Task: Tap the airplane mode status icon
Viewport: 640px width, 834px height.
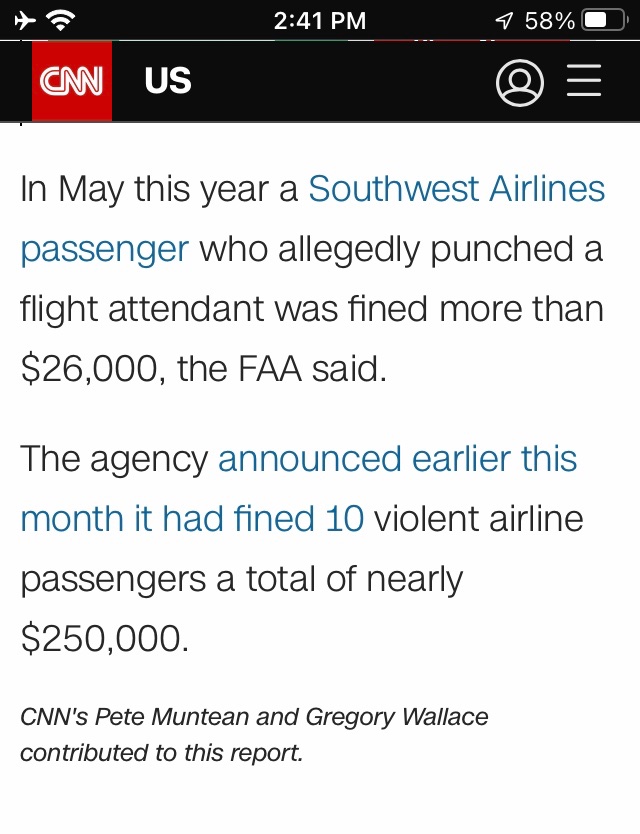Action: 26,20
